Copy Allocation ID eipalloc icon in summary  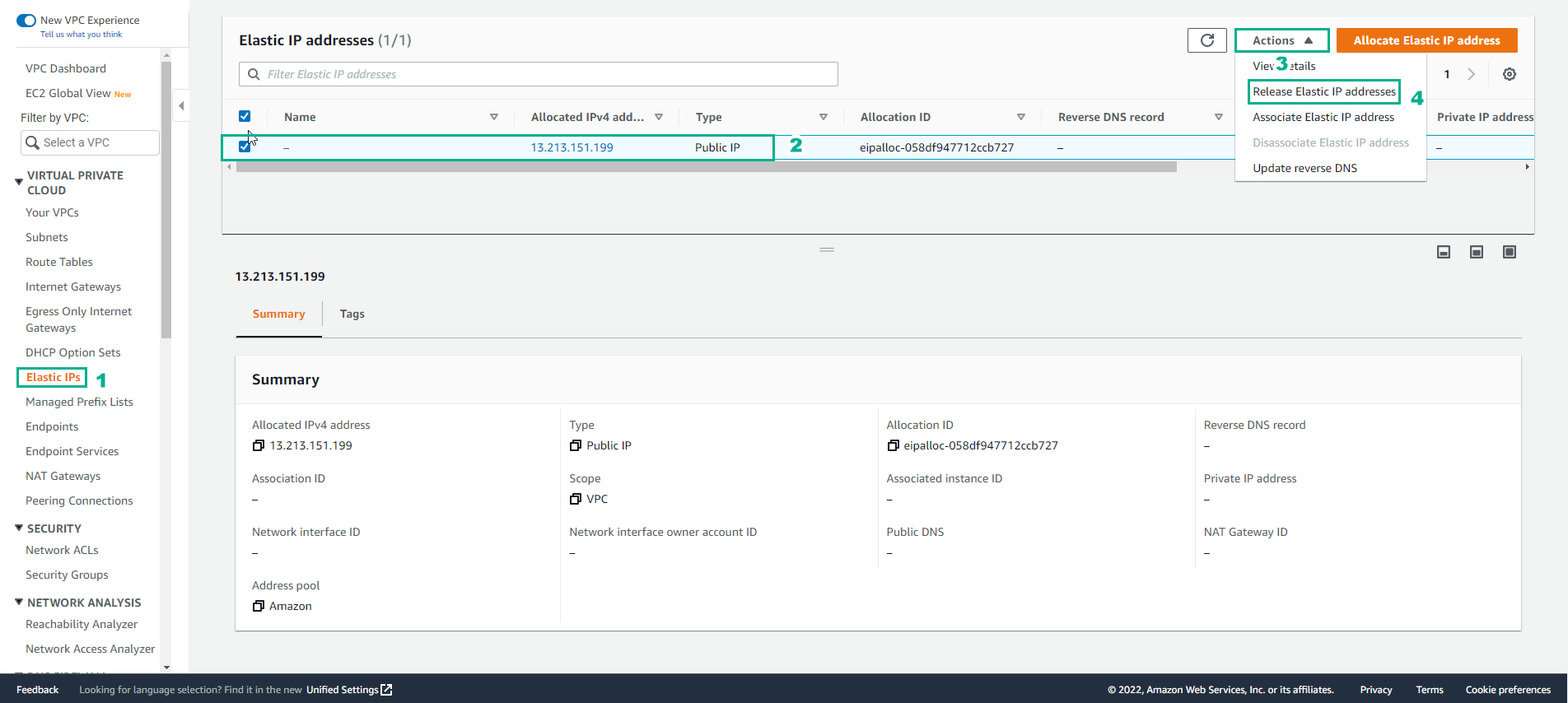893,445
